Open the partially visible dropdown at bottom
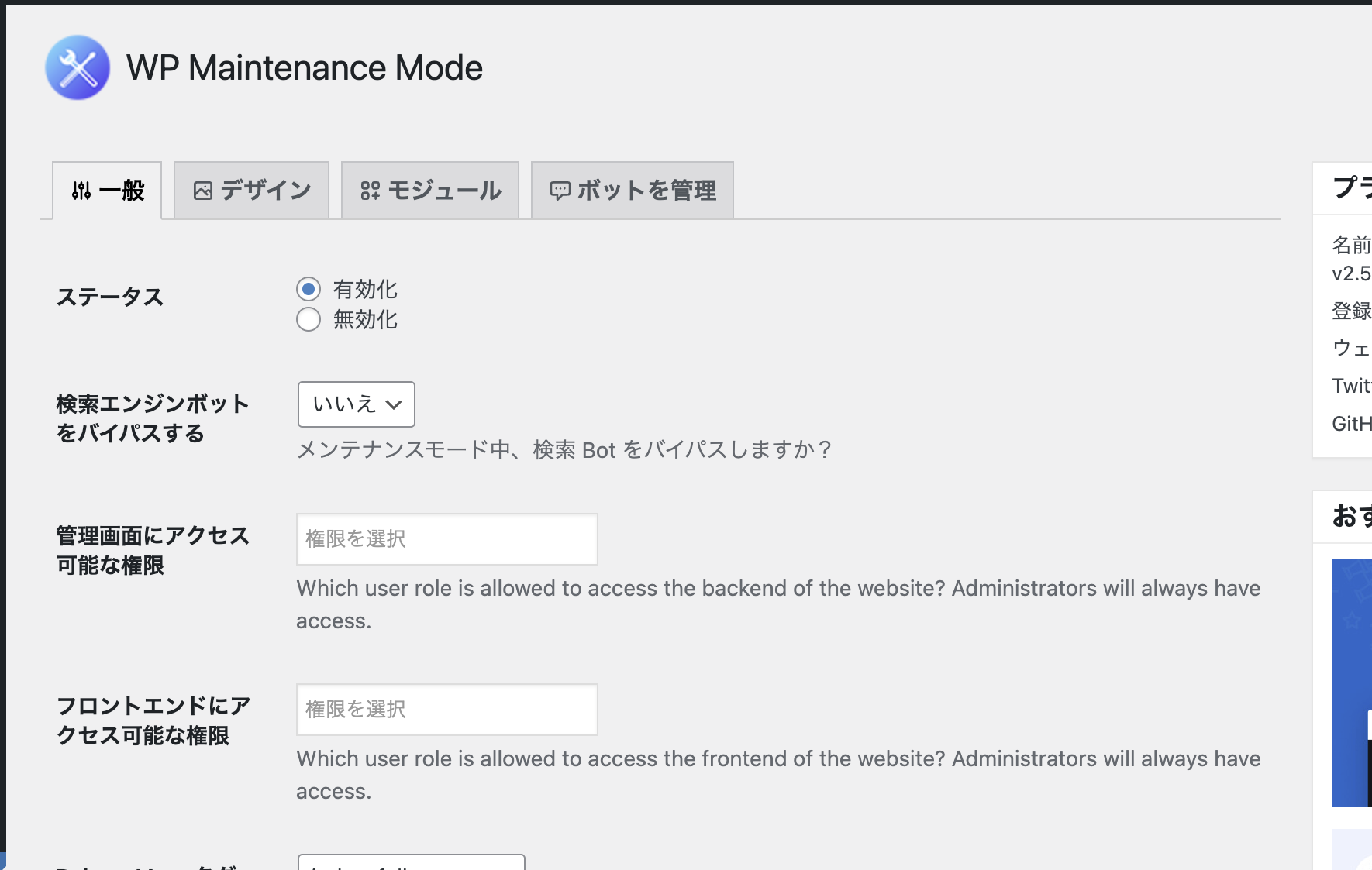The image size is (1372, 870). [x=412, y=861]
